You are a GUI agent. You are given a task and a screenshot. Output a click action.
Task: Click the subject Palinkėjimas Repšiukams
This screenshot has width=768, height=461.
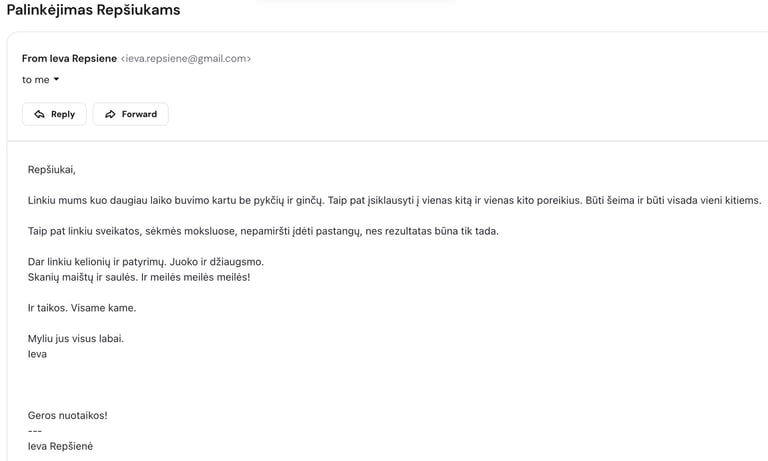coord(94,10)
